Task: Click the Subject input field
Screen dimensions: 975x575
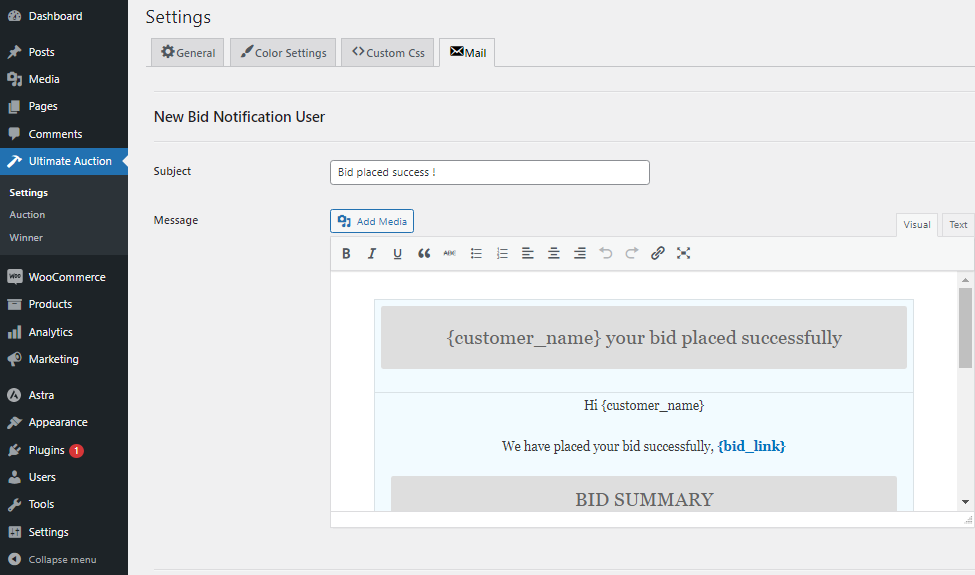Action: (x=490, y=172)
